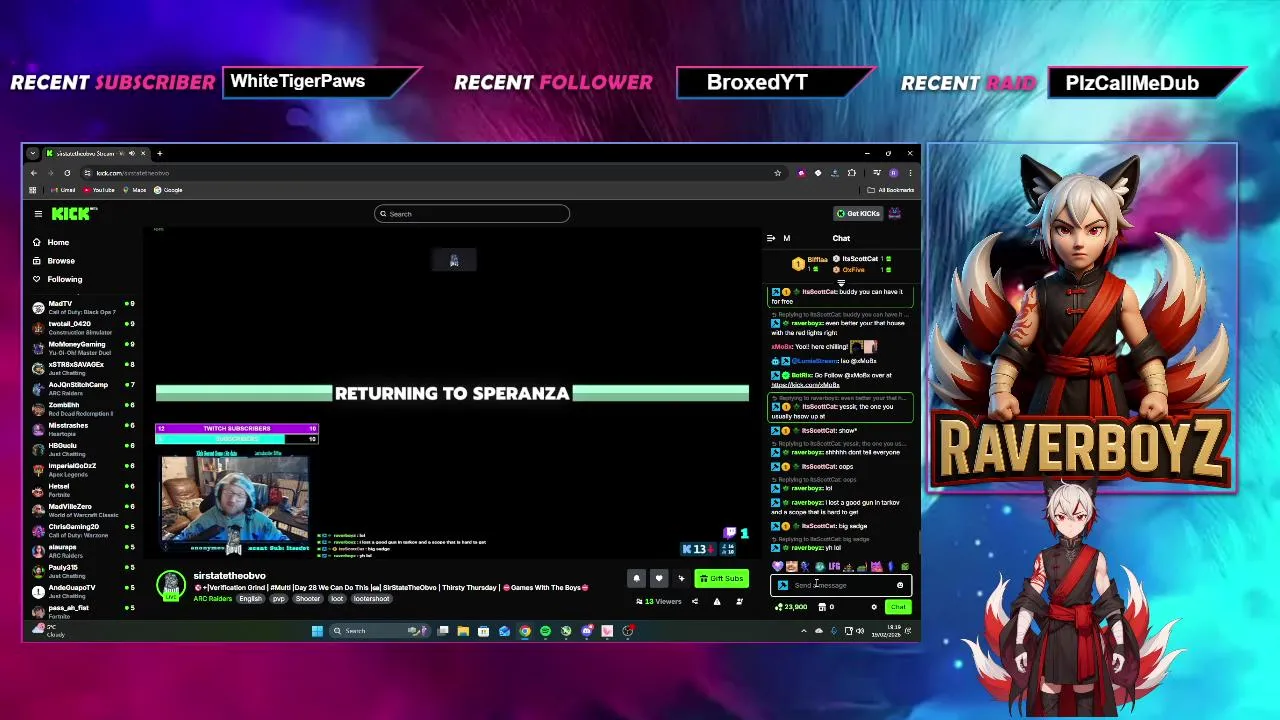Click the pvp stream tag
1280x720 pixels.
[x=279, y=599]
